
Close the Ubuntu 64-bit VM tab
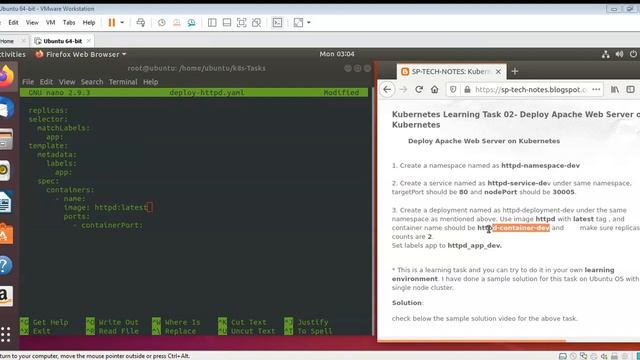pos(89,41)
